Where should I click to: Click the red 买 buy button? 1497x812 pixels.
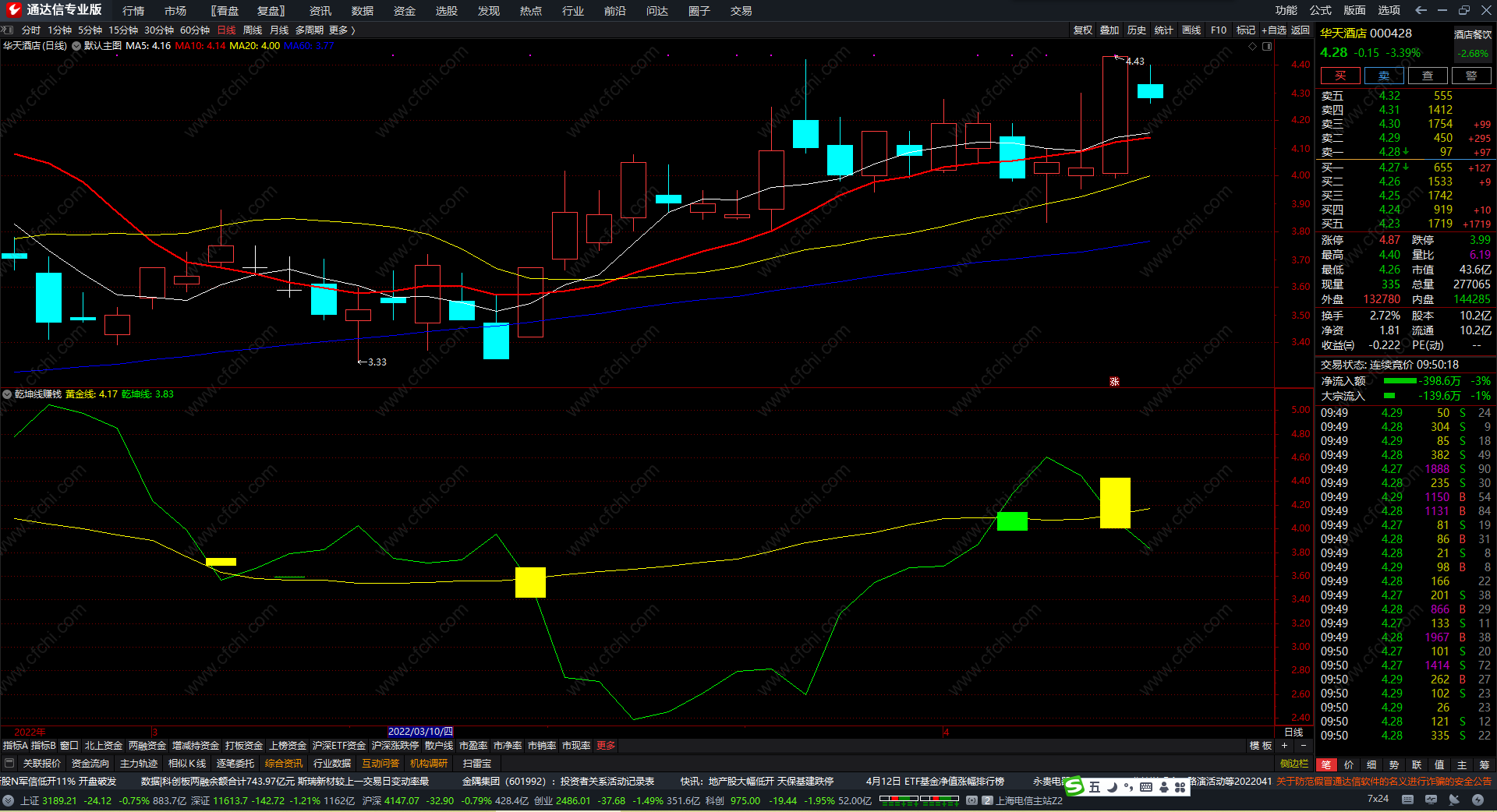1340,76
